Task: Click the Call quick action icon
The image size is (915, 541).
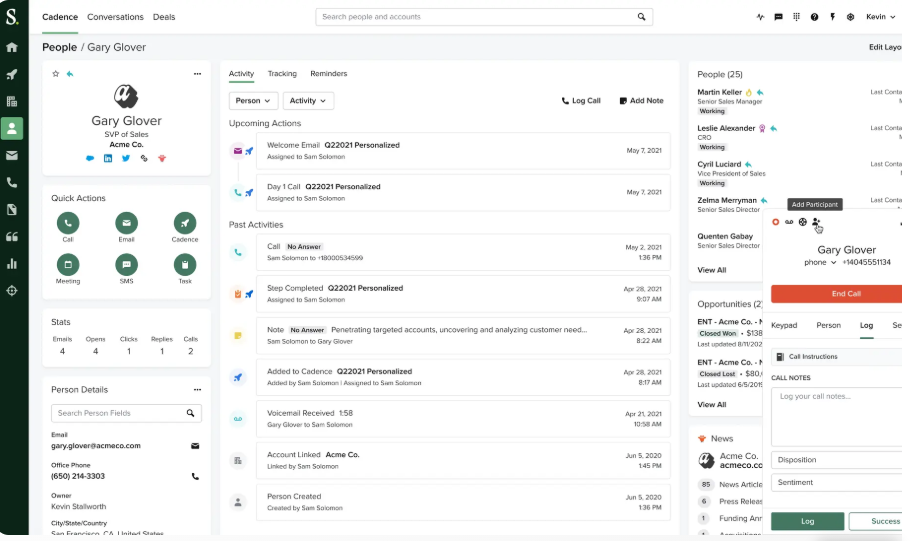Action: (68, 223)
